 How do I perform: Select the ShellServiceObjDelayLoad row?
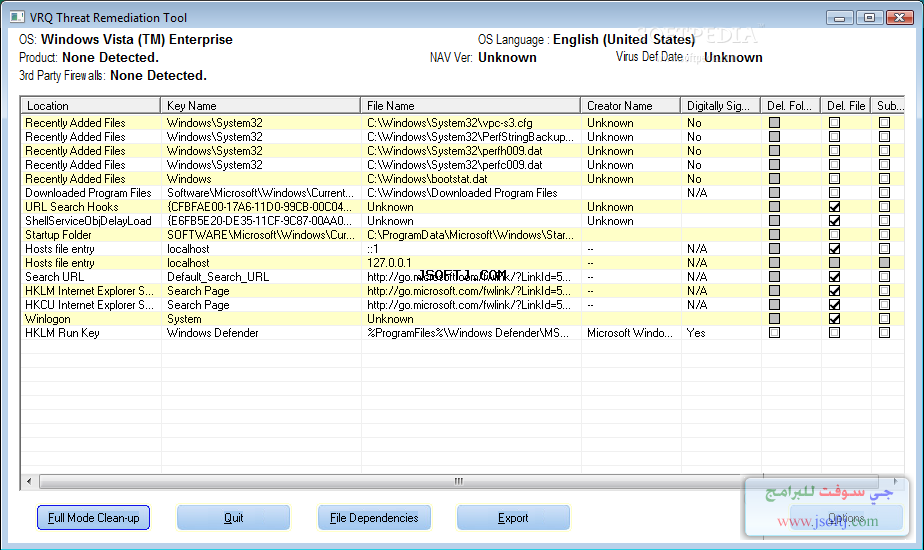pyautogui.click(x=462, y=221)
